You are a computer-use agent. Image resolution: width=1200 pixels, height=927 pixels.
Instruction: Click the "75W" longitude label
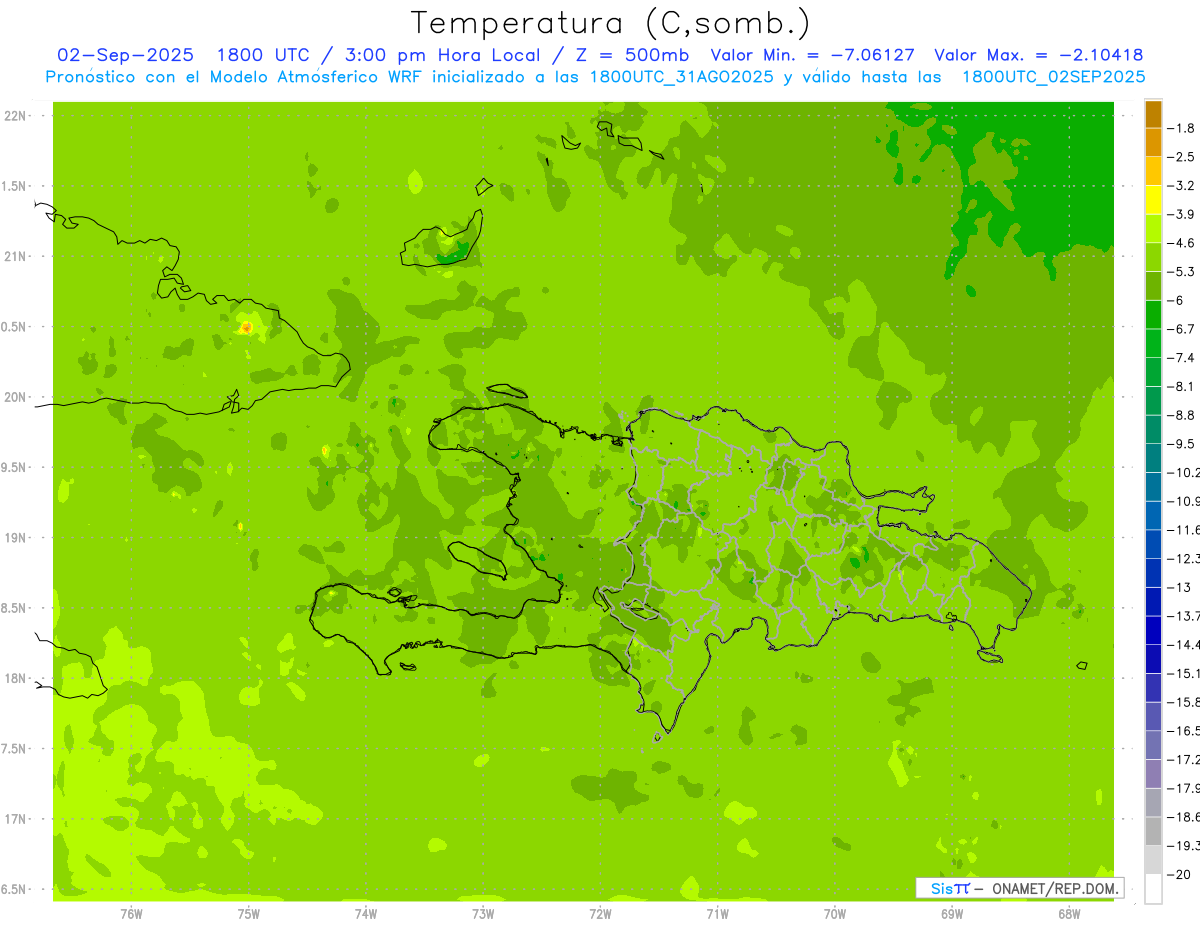point(248,914)
